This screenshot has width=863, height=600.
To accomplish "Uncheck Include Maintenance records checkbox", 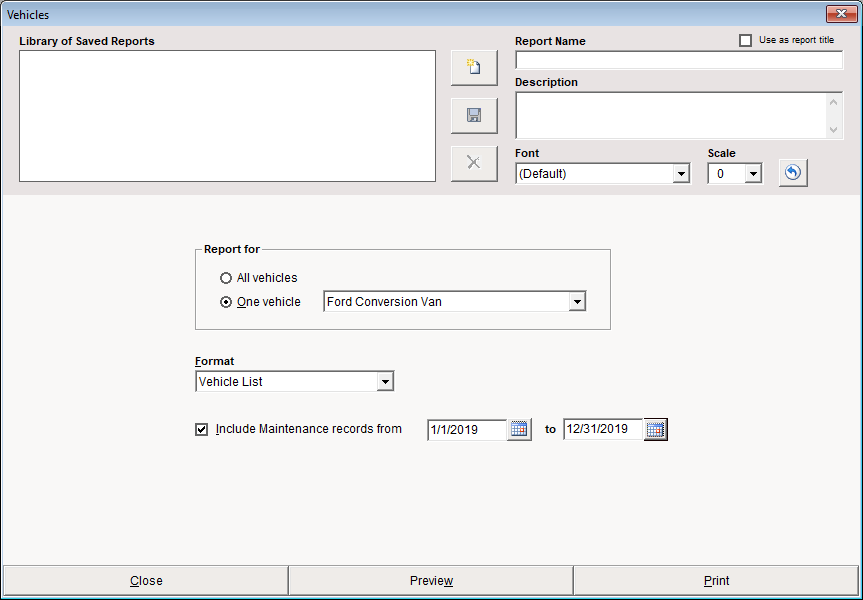I will (x=202, y=429).
